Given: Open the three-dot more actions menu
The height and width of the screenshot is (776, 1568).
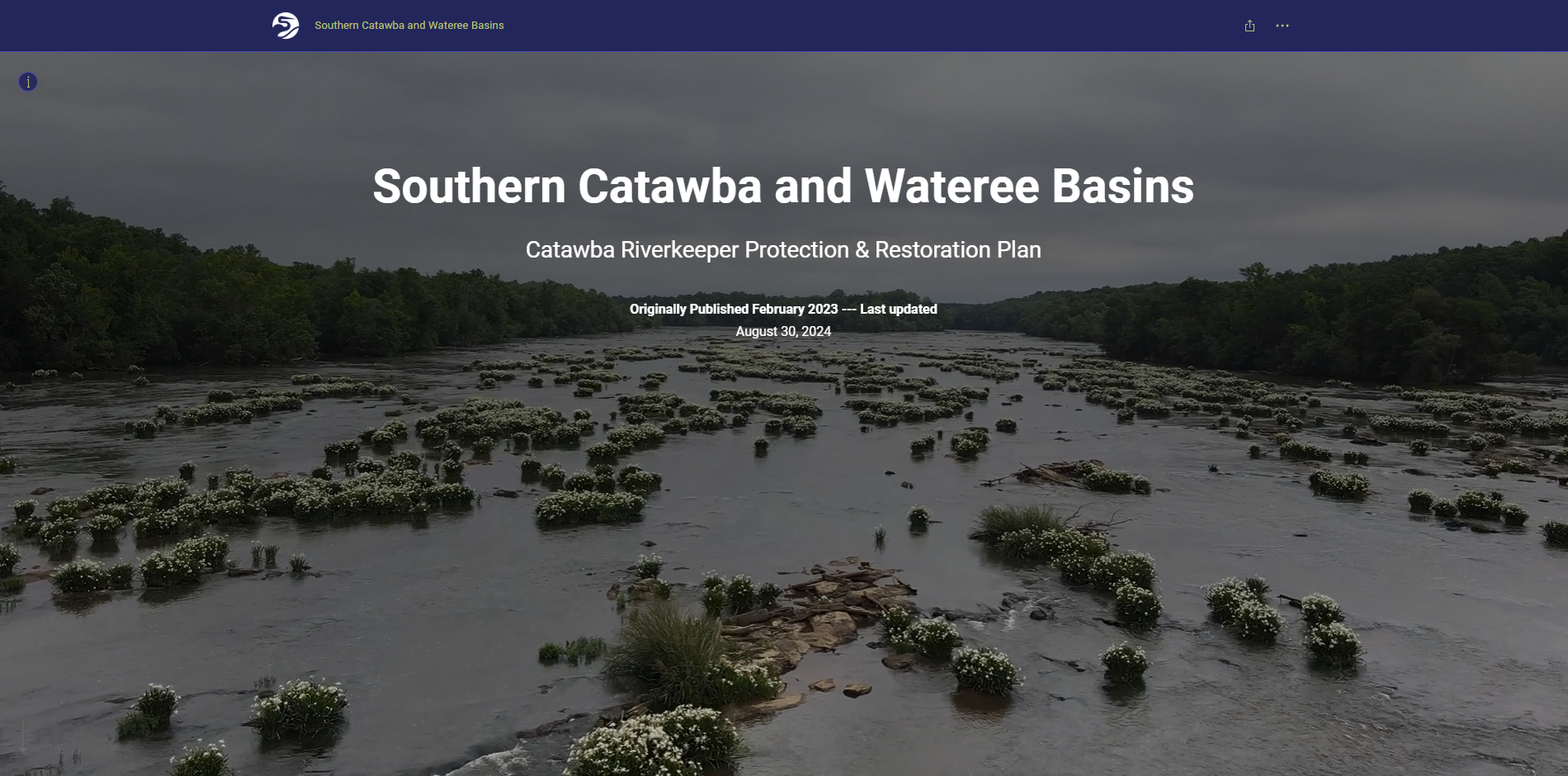Looking at the screenshot, I should 1282,26.
